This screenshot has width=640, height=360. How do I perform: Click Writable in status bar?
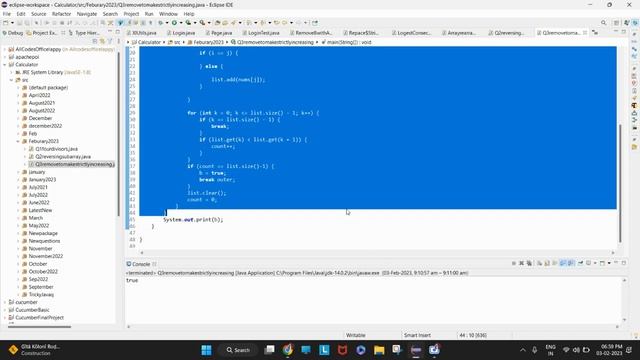click(356, 335)
